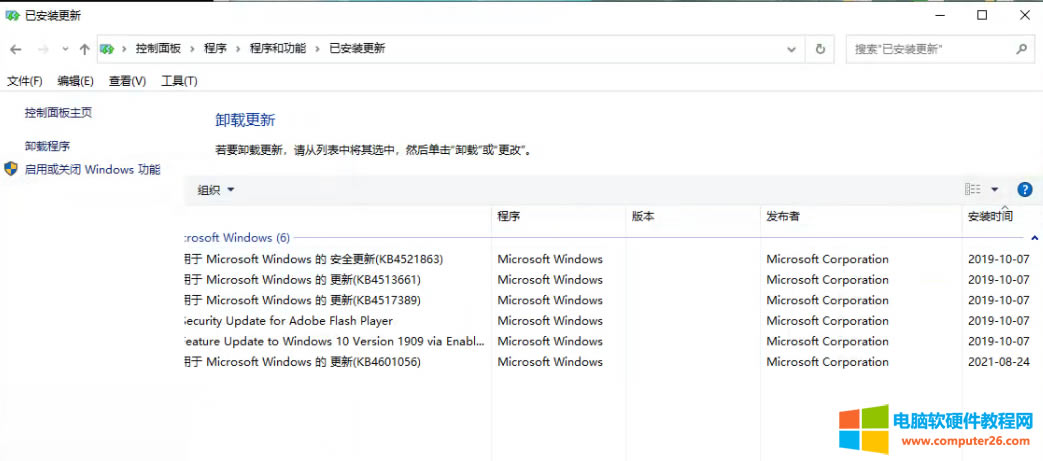
Task: Select the update KB4601056
Action: (303, 363)
